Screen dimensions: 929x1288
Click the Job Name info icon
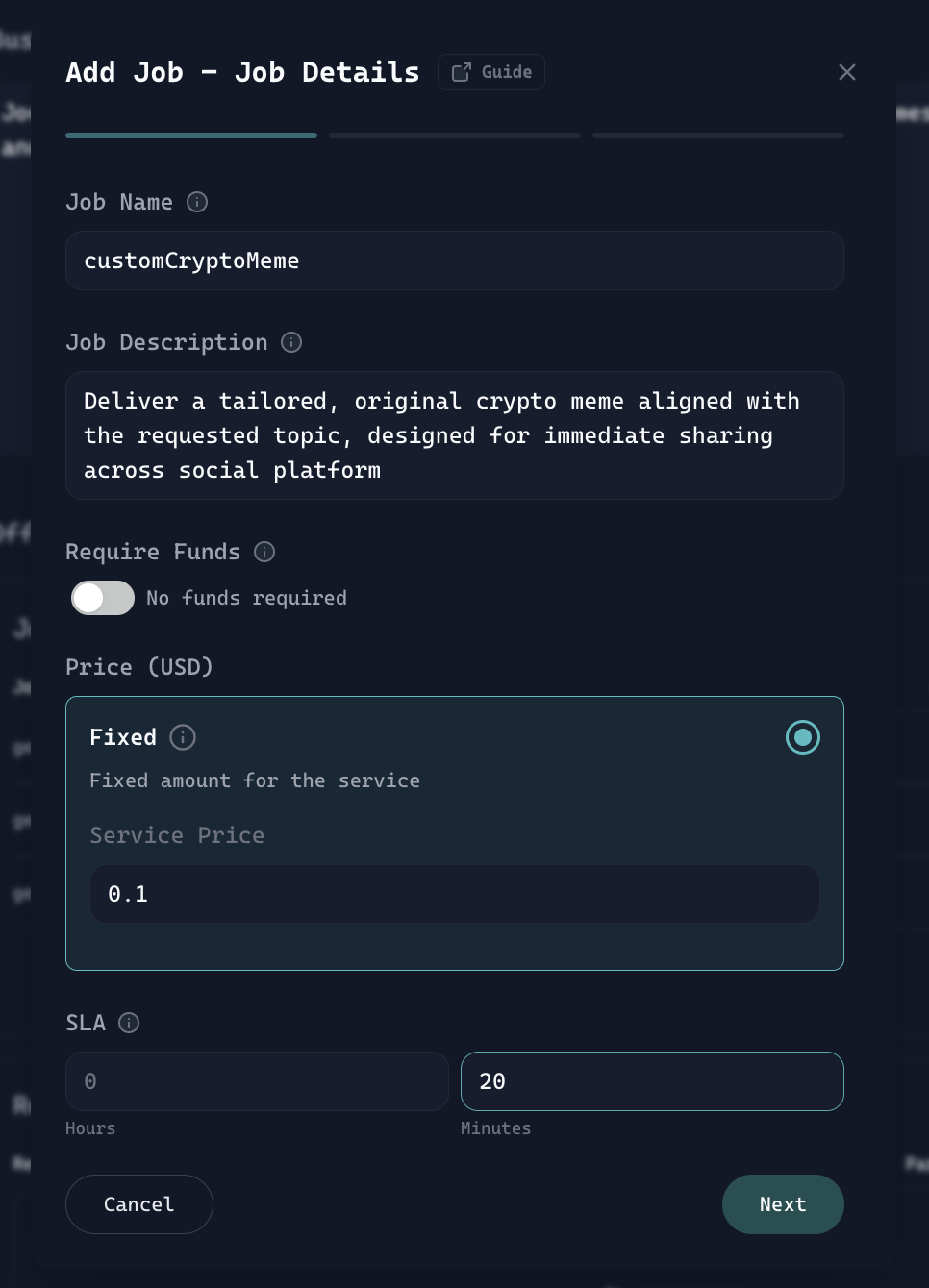point(197,202)
